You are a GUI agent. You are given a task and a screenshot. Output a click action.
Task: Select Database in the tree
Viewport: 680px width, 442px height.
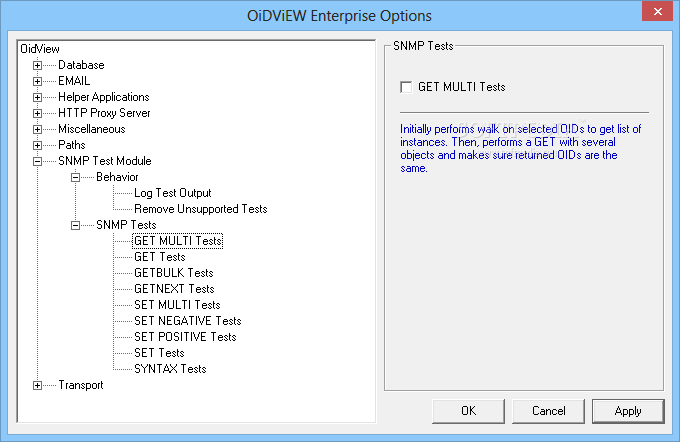tap(82, 65)
